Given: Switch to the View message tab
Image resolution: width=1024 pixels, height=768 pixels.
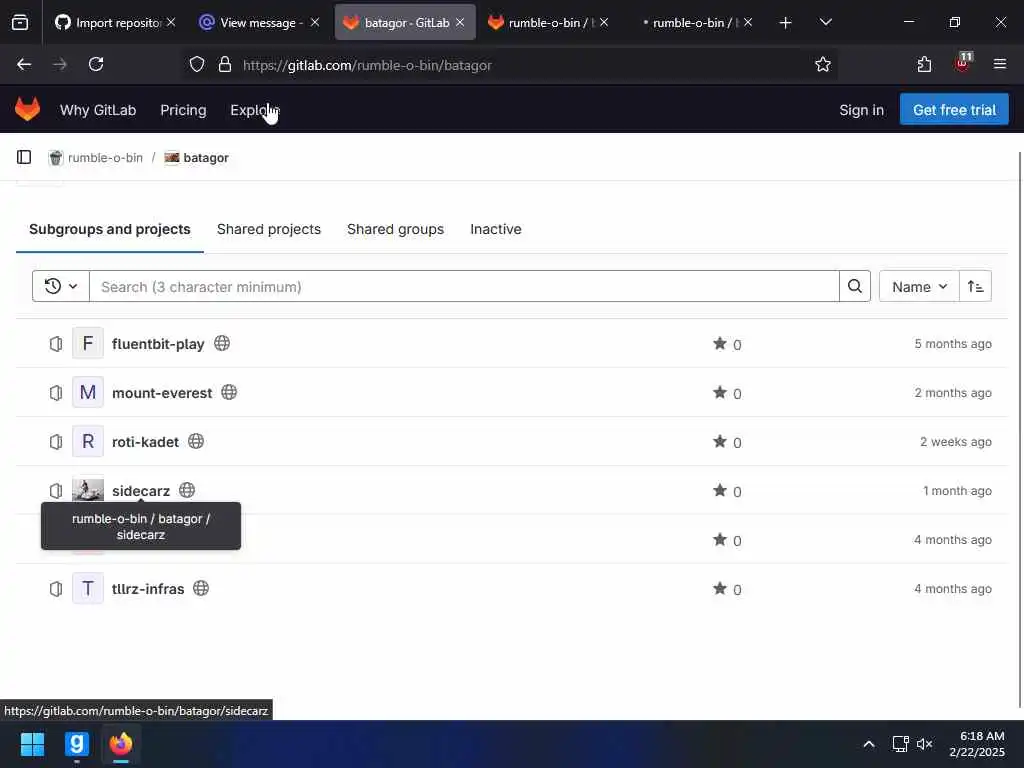Looking at the screenshot, I should pyautogui.click(x=259, y=22).
